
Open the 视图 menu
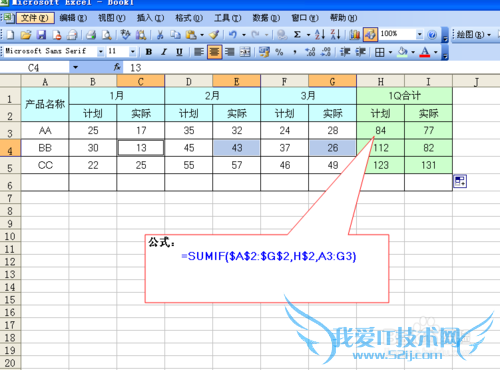click(x=112, y=18)
